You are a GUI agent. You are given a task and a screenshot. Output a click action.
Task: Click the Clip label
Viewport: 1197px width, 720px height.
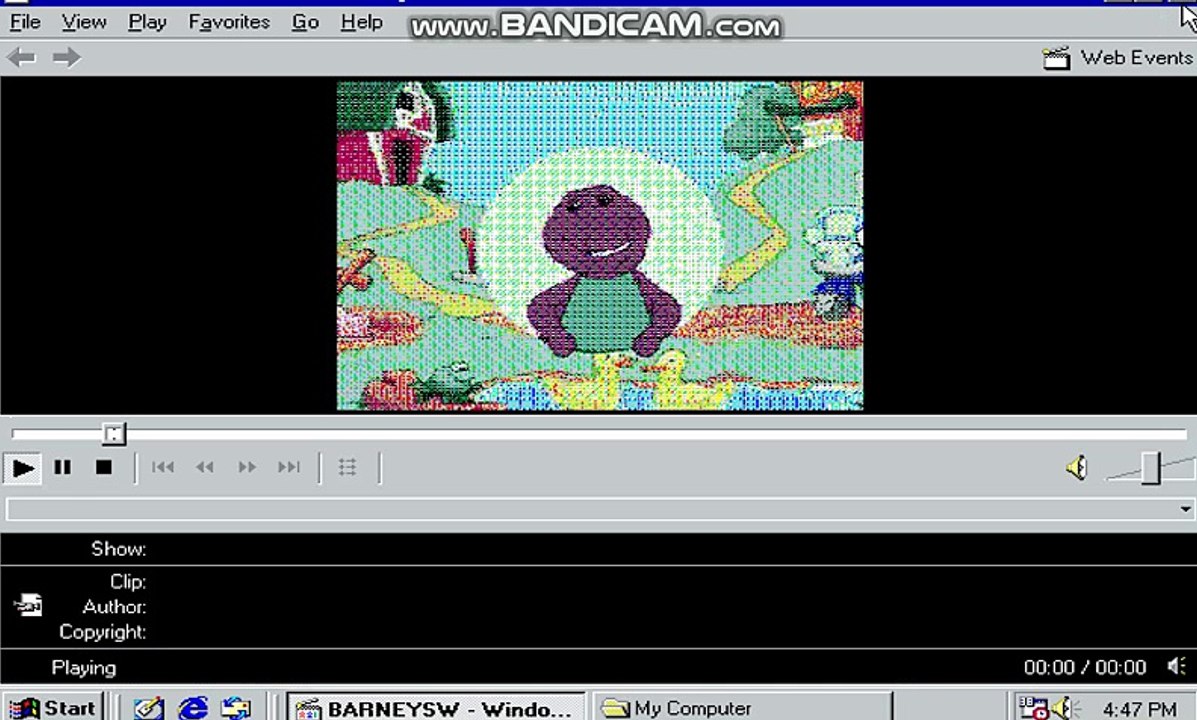(x=127, y=582)
